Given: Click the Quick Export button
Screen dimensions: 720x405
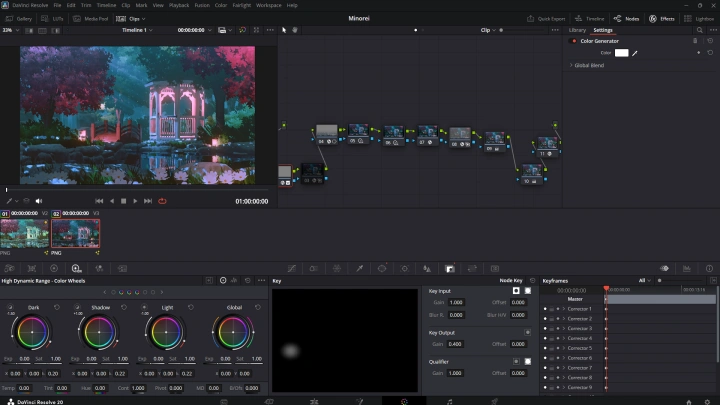Looking at the screenshot, I should (x=546, y=19).
